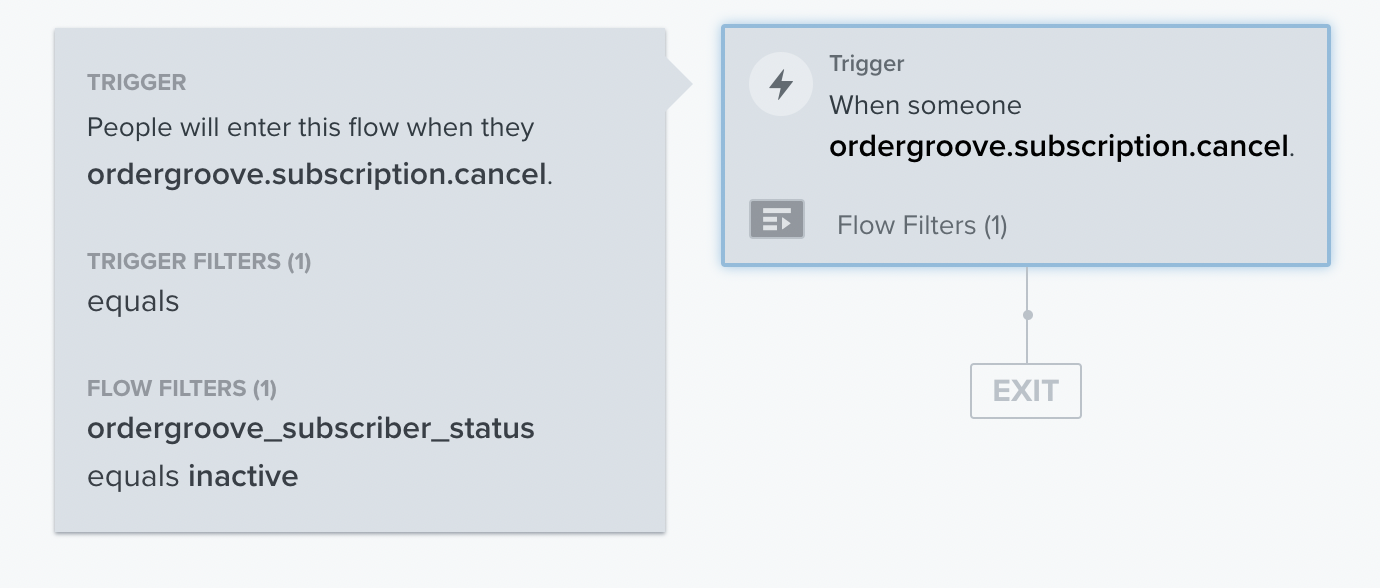Click the panel's arrow pointer toward trigger card

coord(679,85)
